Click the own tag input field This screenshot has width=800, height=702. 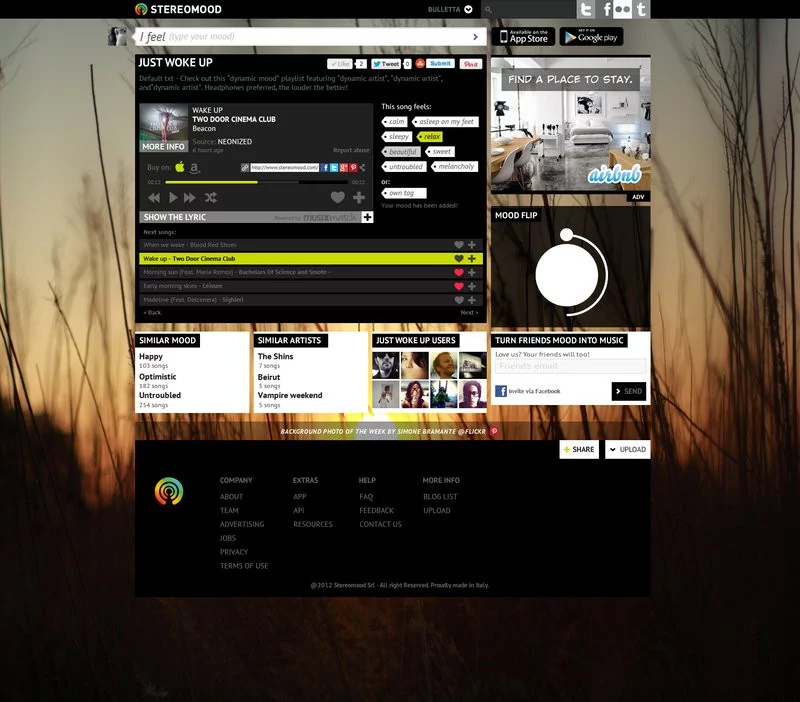pos(404,193)
